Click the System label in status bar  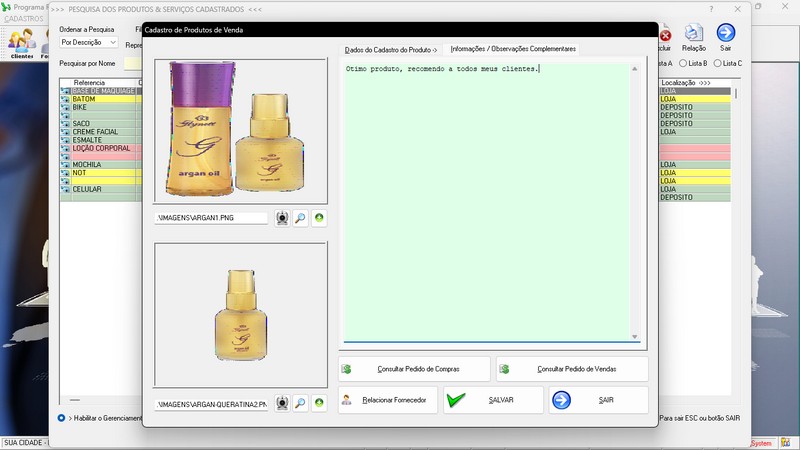(x=762, y=443)
